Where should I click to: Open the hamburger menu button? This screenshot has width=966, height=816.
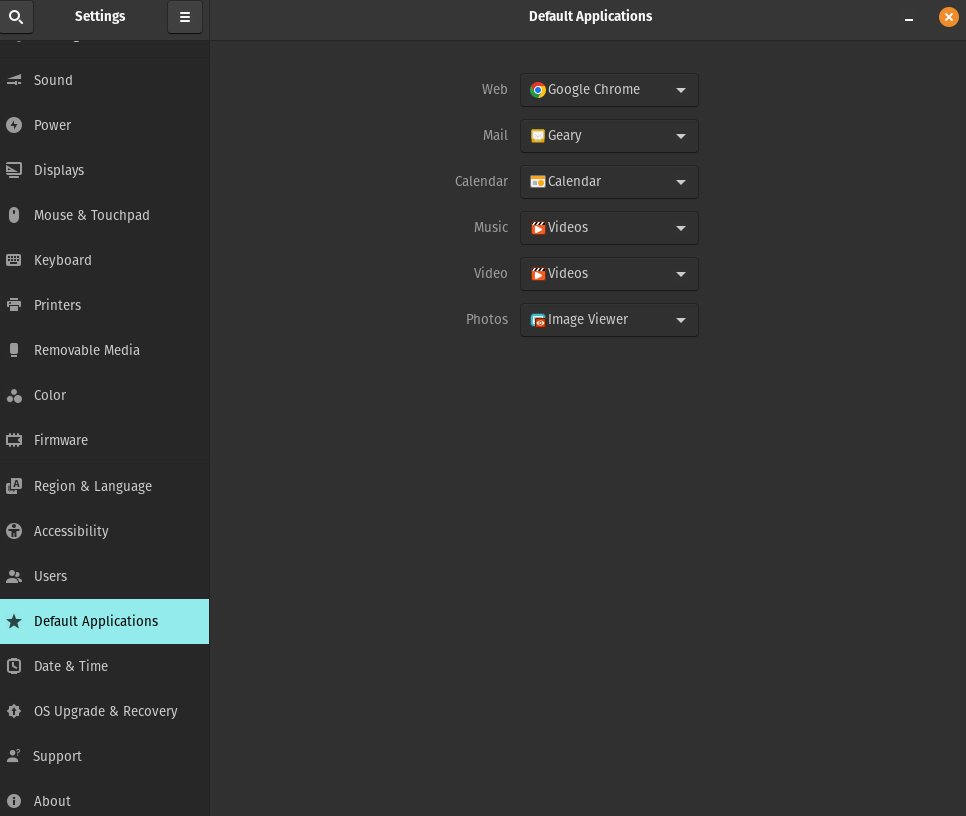pyautogui.click(x=185, y=17)
